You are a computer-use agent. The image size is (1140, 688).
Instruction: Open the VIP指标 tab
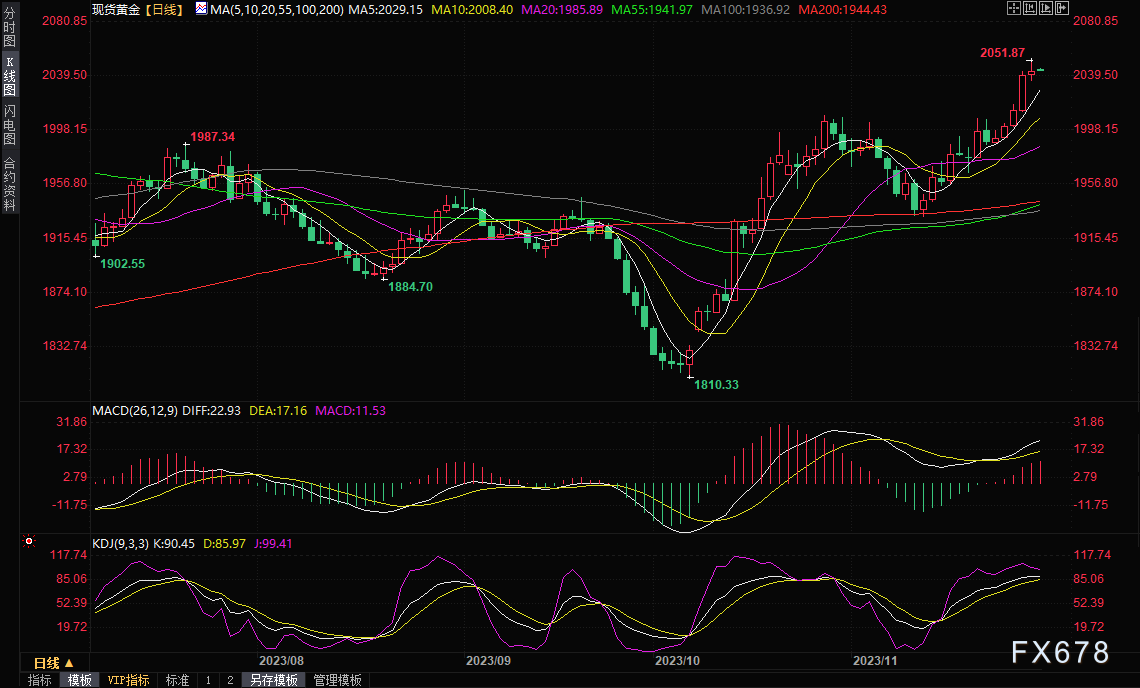click(128, 680)
